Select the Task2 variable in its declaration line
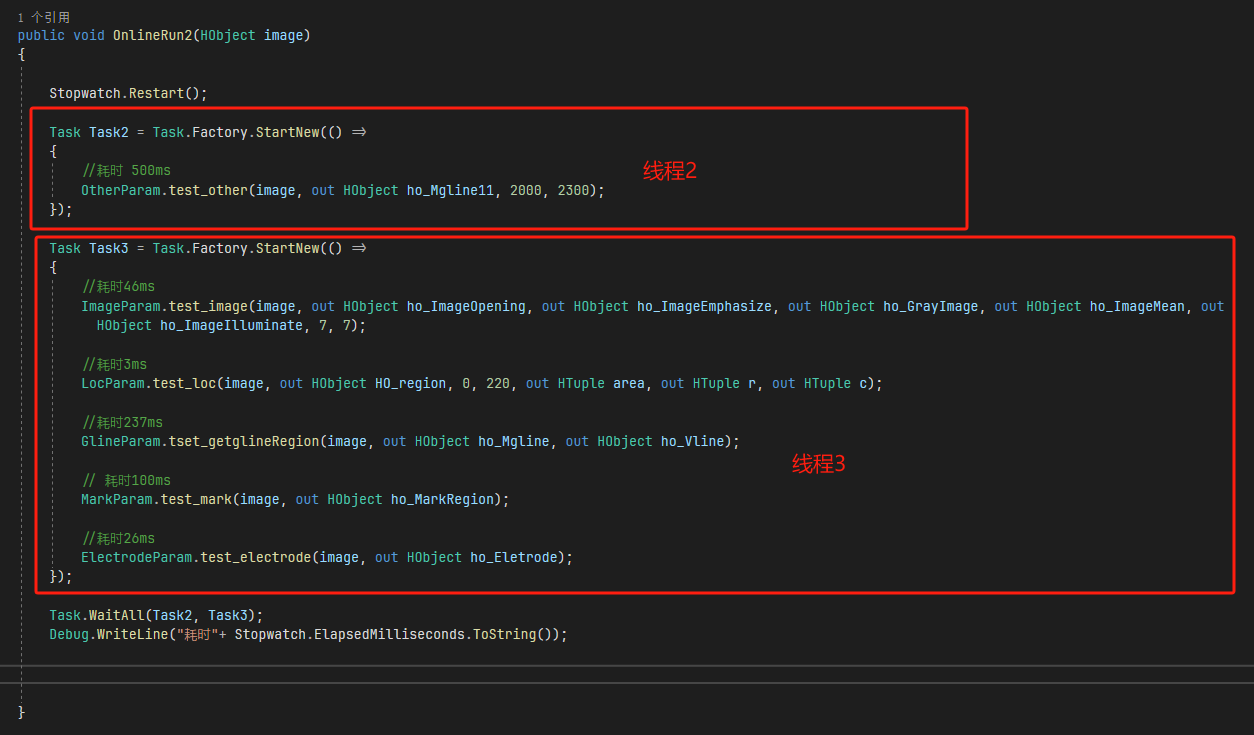This screenshot has height=735, width=1254. (109, 132)
